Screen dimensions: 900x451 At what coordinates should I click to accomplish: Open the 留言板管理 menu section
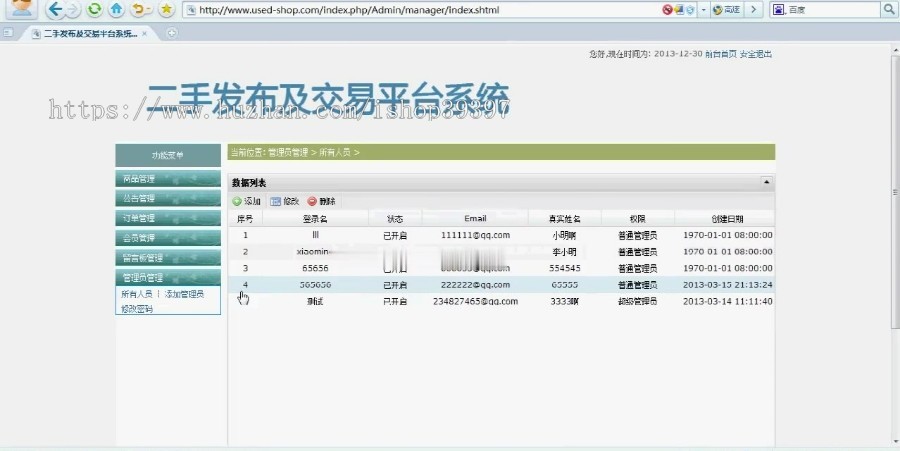tap(168, 258)
